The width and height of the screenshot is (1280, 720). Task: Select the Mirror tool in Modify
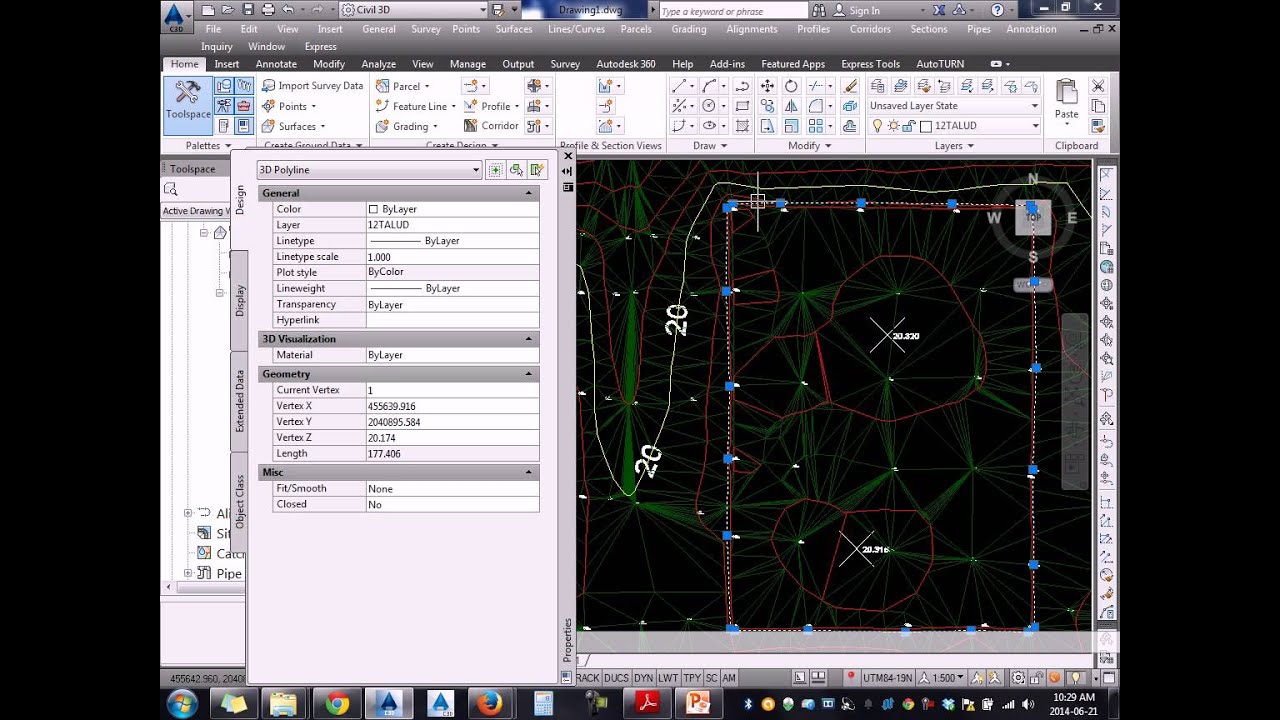pos(791,106)
